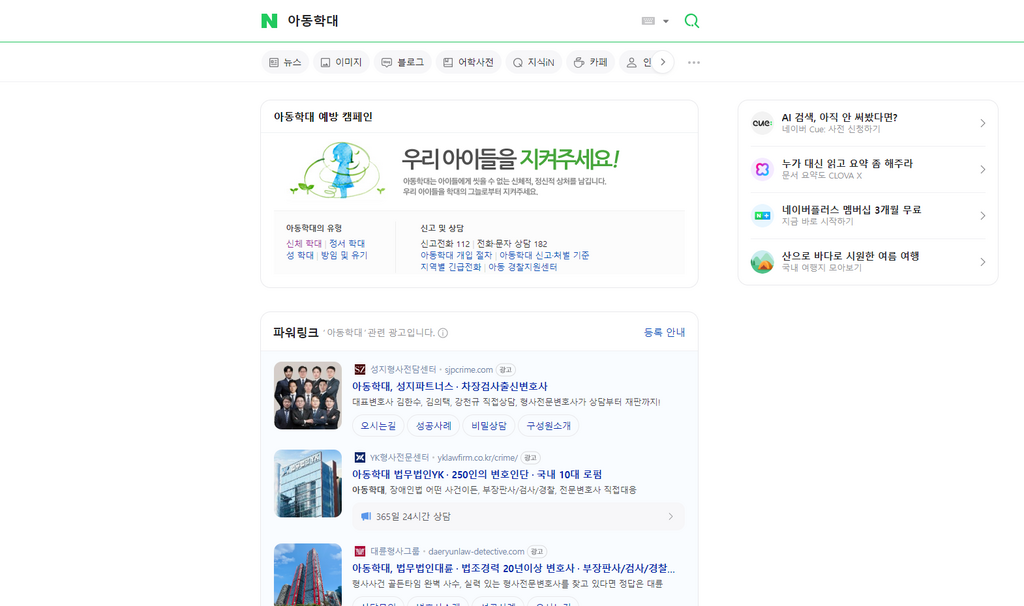The height and width of the screenshot is (606, 1024).
Task: Open ad titled 아동학대, 법무법인대륜
Action: click(513, 569)
